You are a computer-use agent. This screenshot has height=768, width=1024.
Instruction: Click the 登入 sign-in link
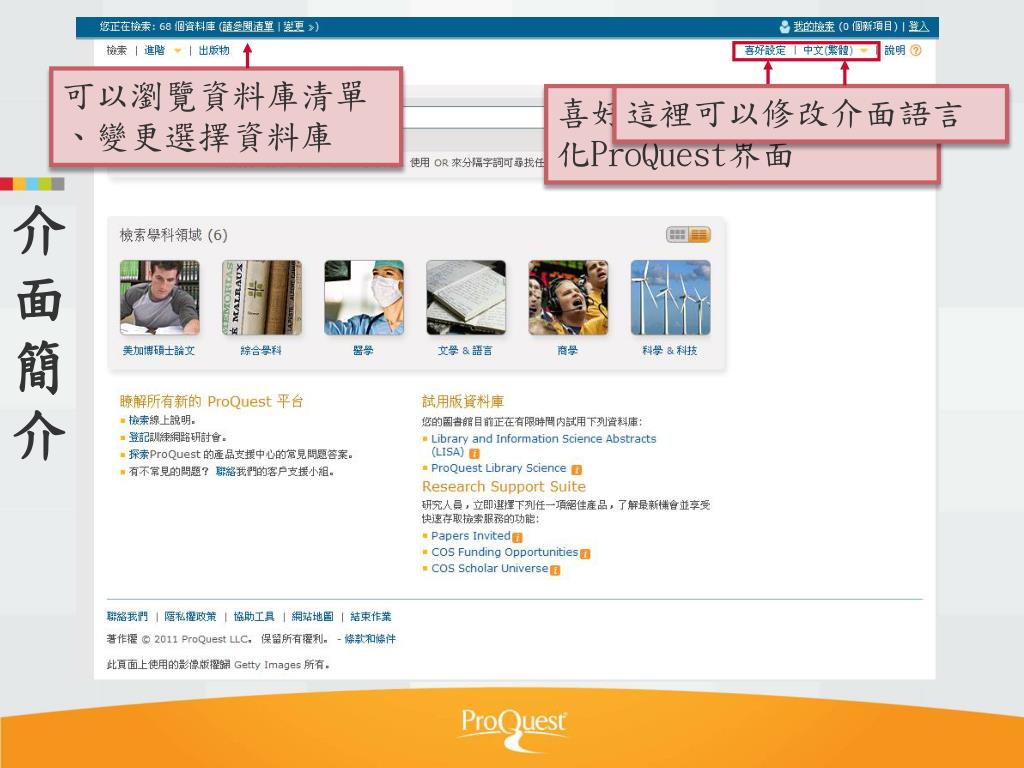tap(918, 27)
